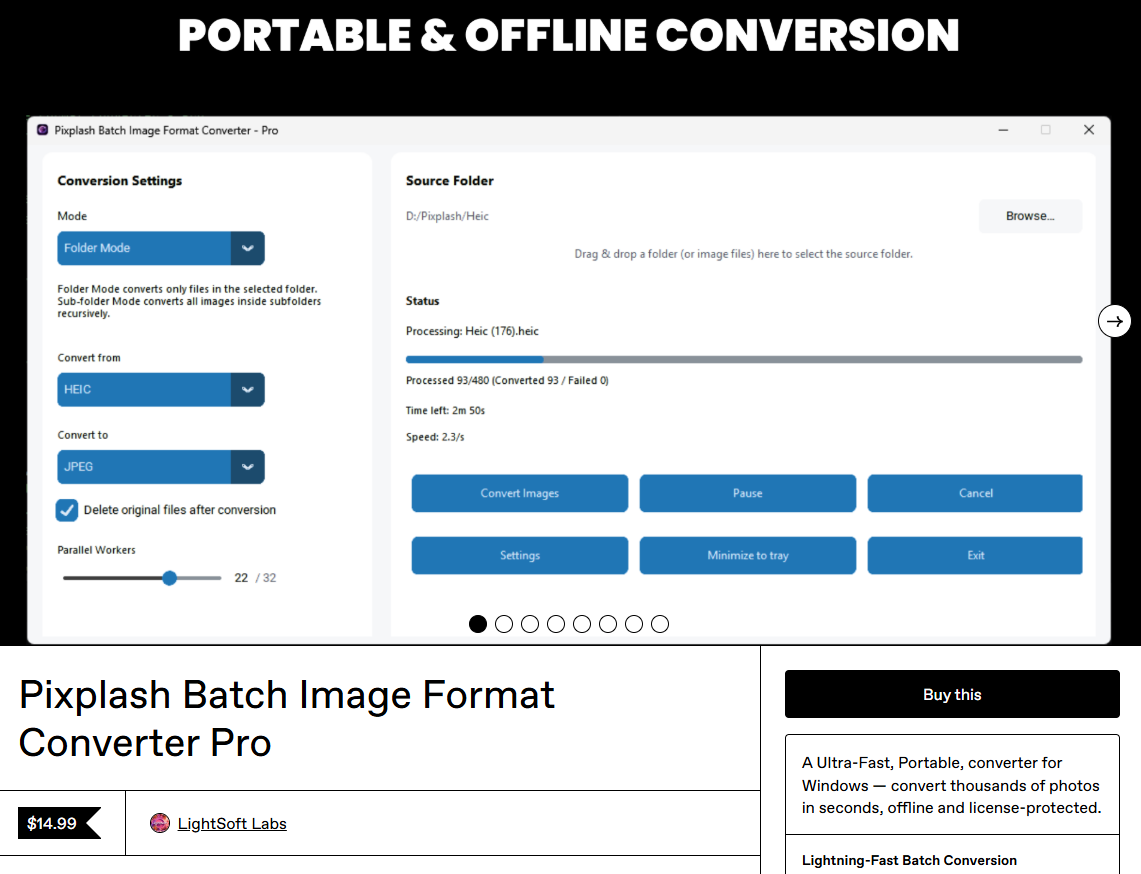Click 'Time left: 2m 50s' text
The height and width of the screenshot is (874, 1141).
pos(445,410)
